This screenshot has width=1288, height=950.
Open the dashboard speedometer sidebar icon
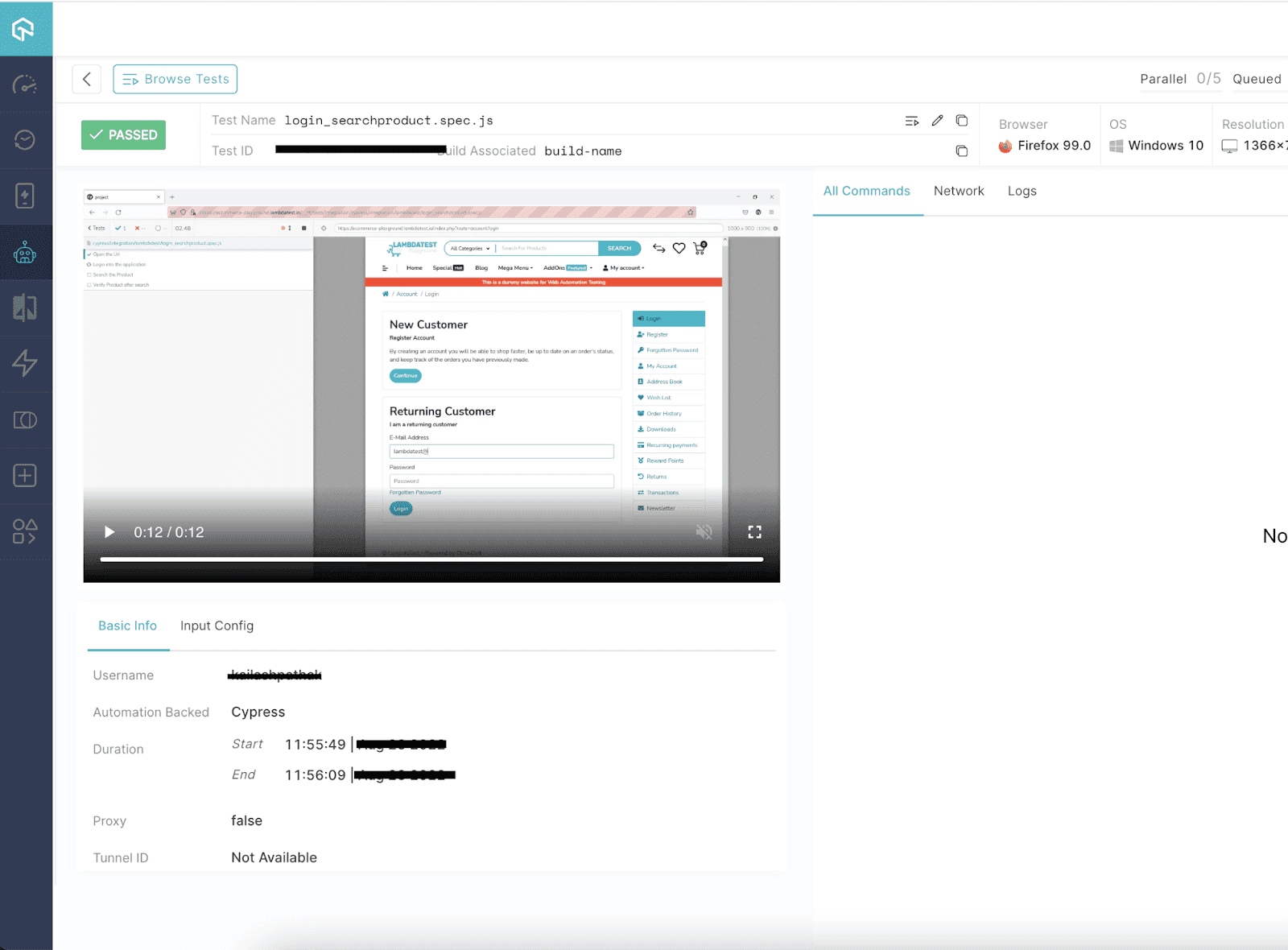click(25, 84)
